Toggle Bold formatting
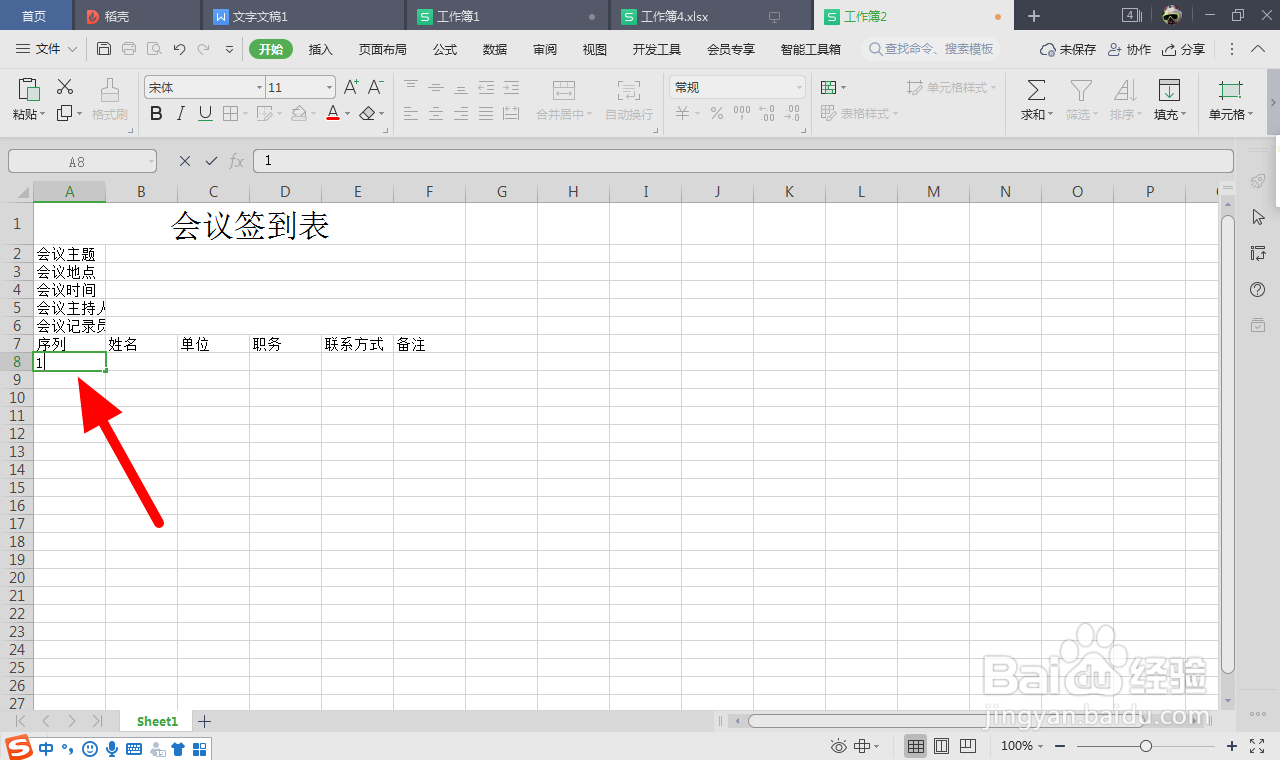The height and width of the screenshot is (760, 1280). pos(156,114)
